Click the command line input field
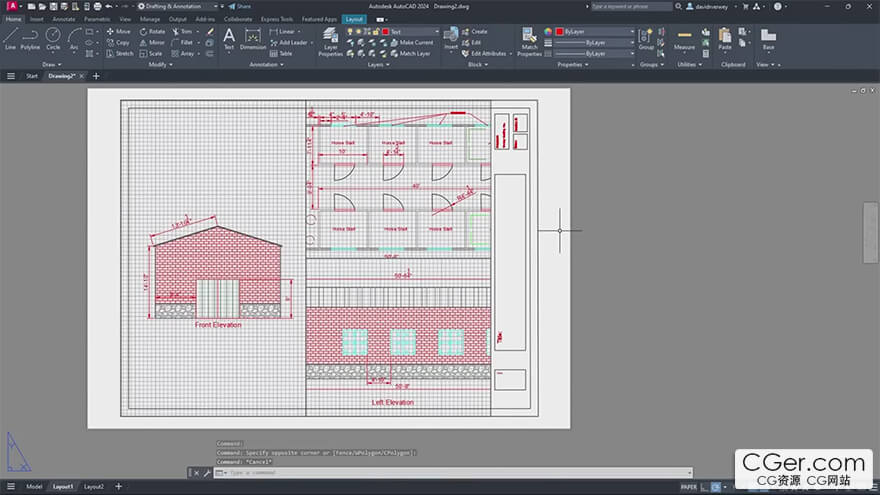This screenshot has height=495, width=880. [x=450, y=473]
